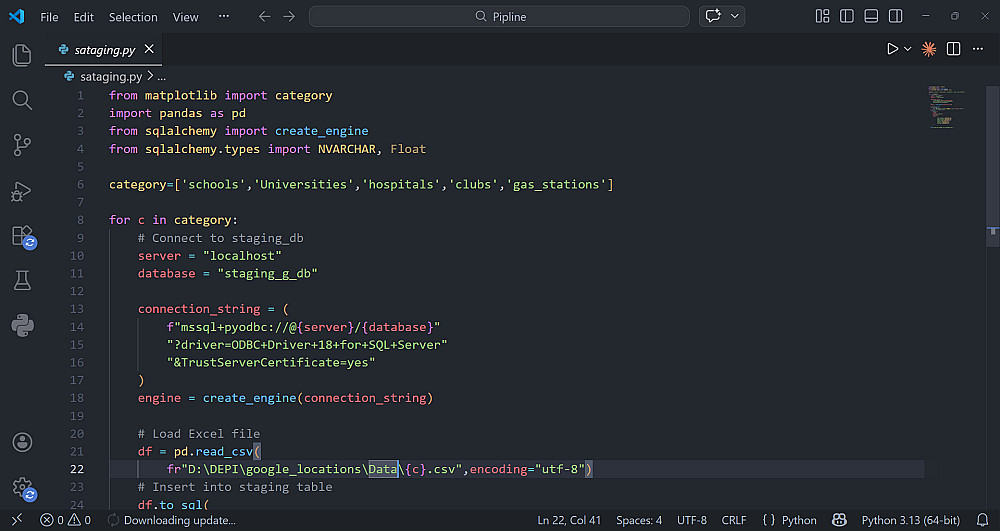Click the Pipline command center search box

coord(498,16)
